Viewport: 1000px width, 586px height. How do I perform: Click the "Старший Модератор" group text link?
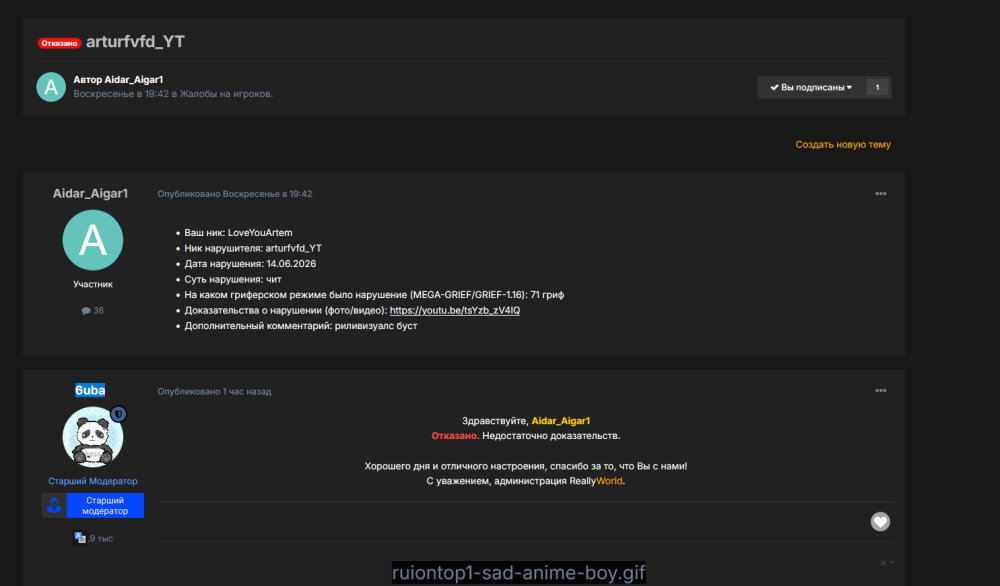(93, 481)
